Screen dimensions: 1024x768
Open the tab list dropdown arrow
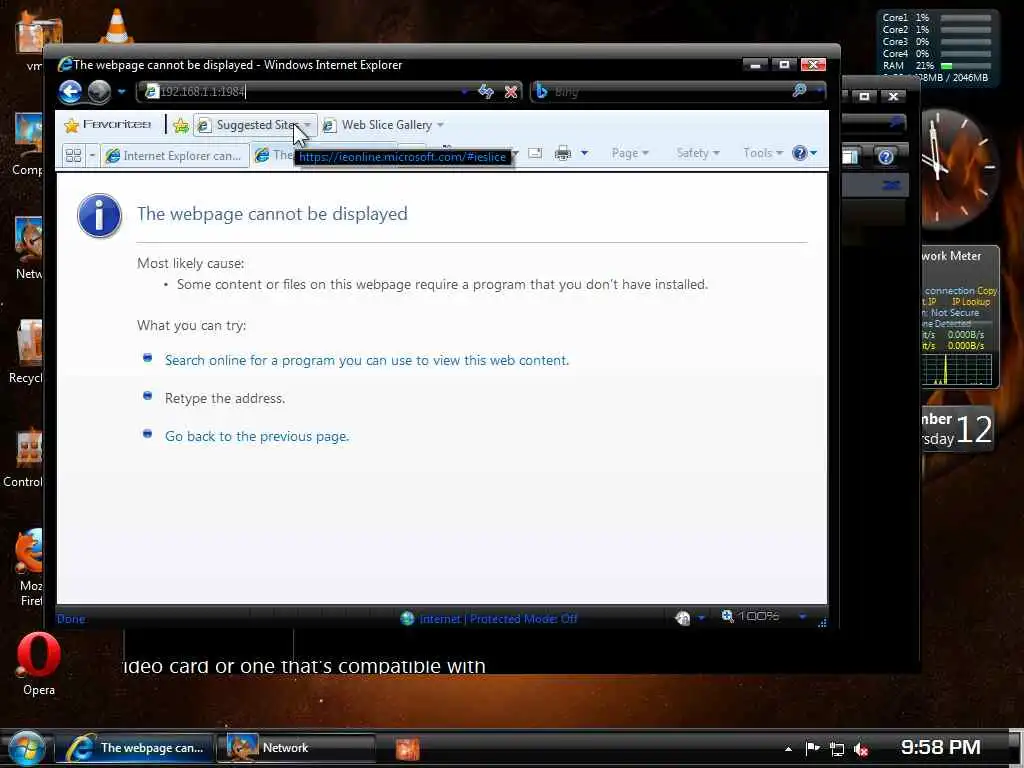pyautogui.click(x=92, y=155)
